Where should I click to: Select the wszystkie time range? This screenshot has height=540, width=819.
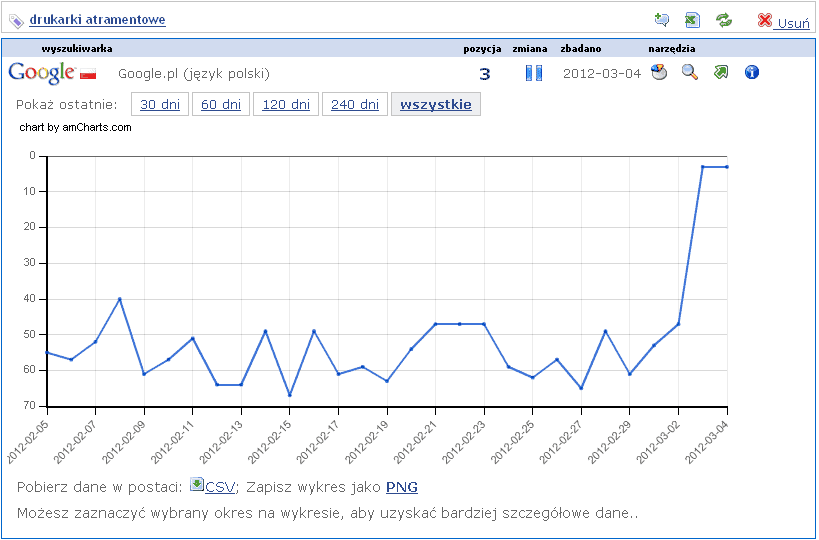pos(435,104)
